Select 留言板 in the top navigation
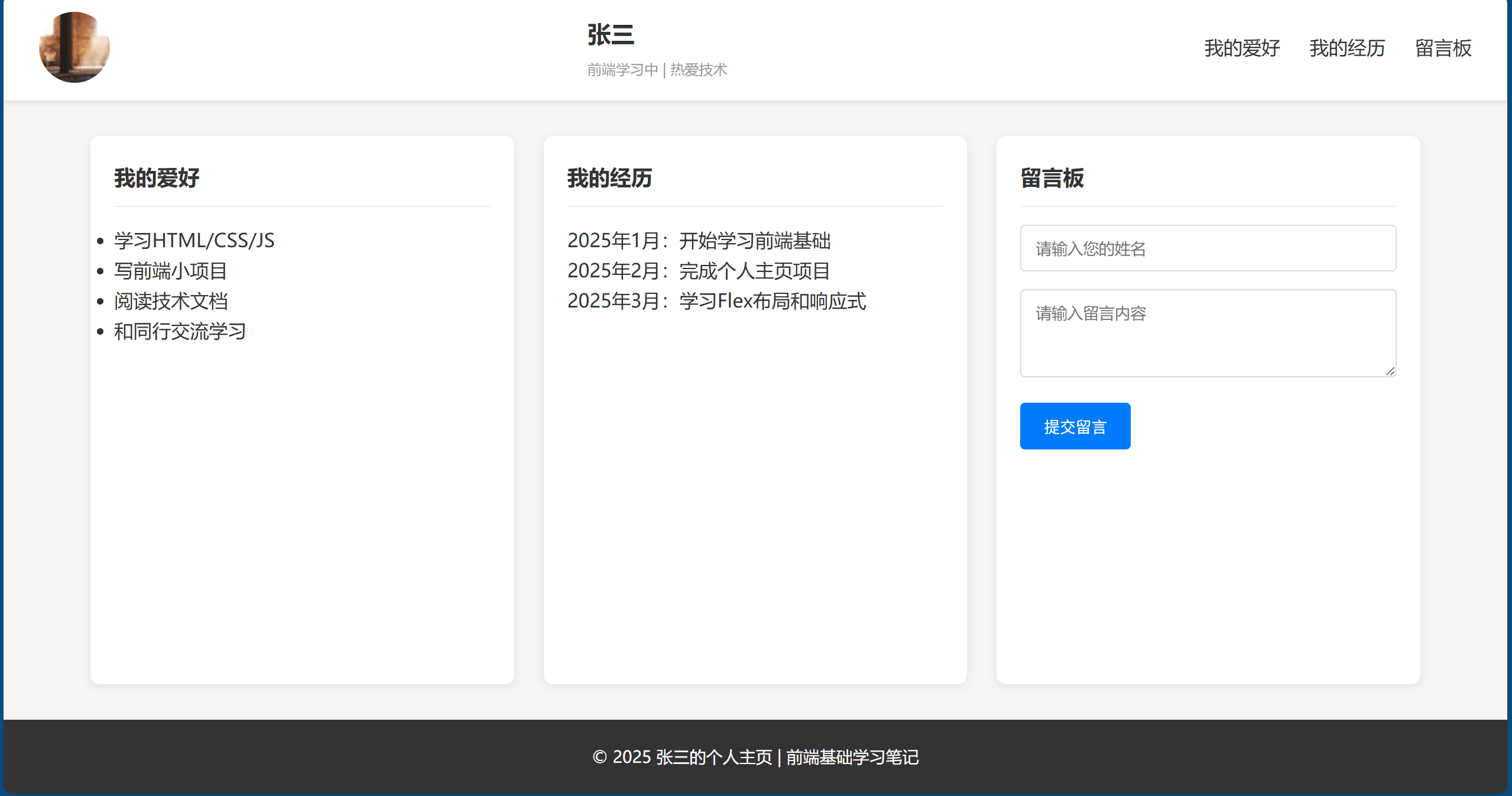1512x796 pixels. [x=1443, y=48]
